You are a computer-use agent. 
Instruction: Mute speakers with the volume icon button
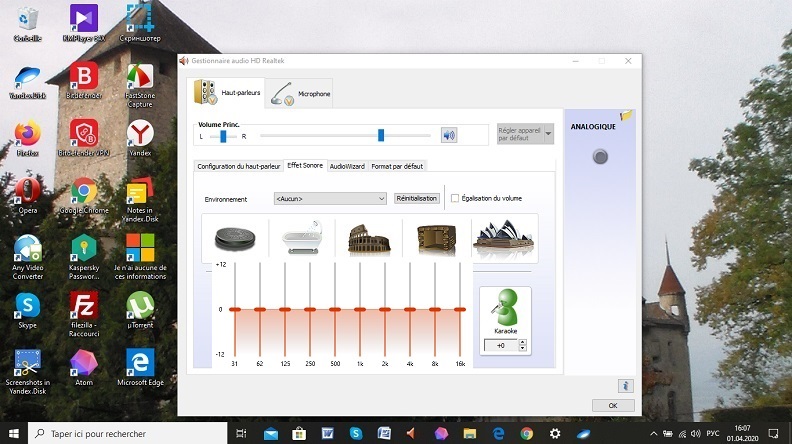[x=449, y=135]
